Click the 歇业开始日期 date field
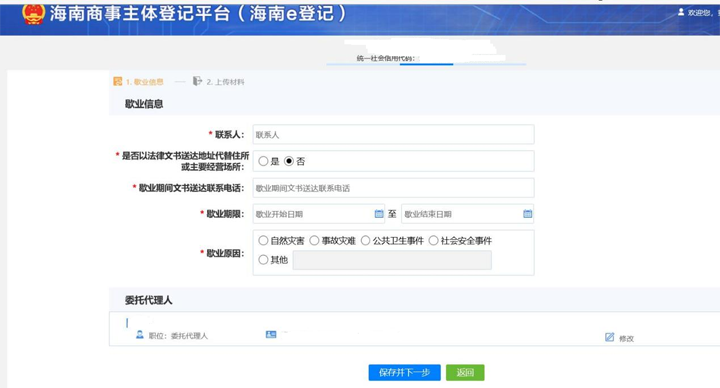Viewport: 720px width, 388px height. point(319,214)
